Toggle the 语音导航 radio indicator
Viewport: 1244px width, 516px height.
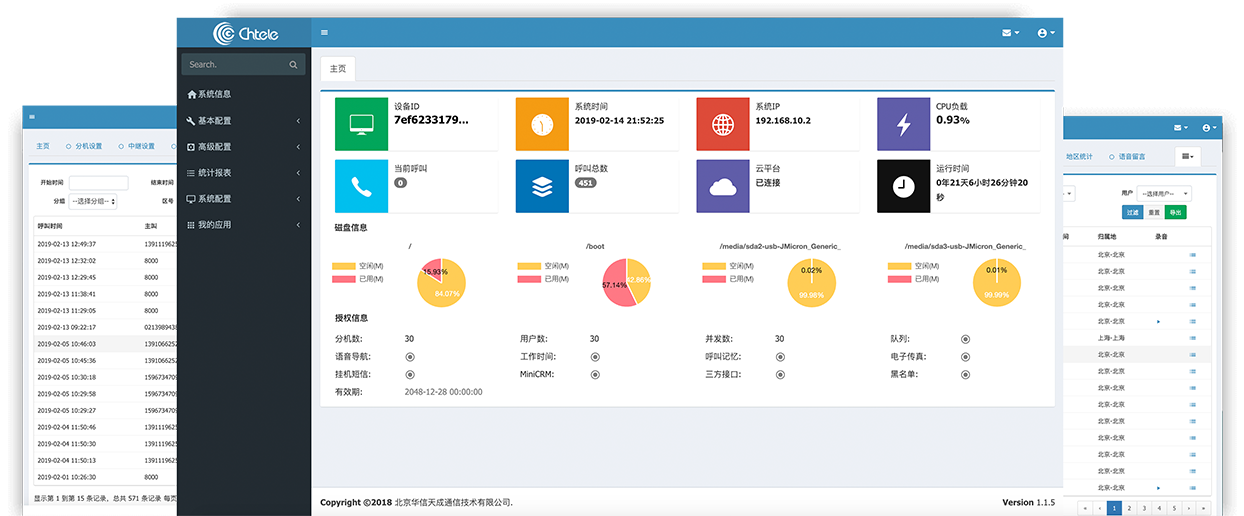pos(410,357)
